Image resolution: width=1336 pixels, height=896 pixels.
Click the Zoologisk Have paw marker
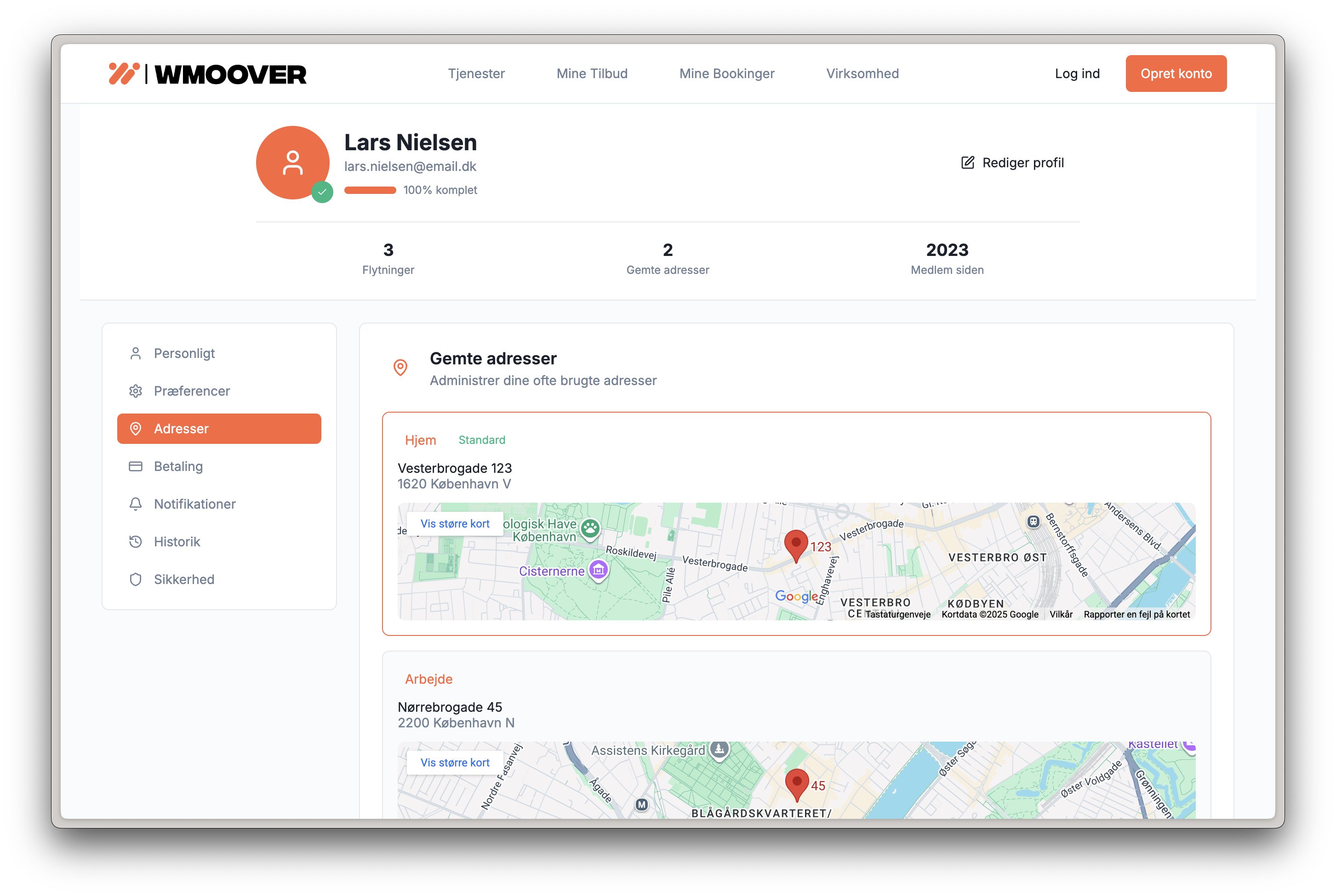click(x=590, y=528)
